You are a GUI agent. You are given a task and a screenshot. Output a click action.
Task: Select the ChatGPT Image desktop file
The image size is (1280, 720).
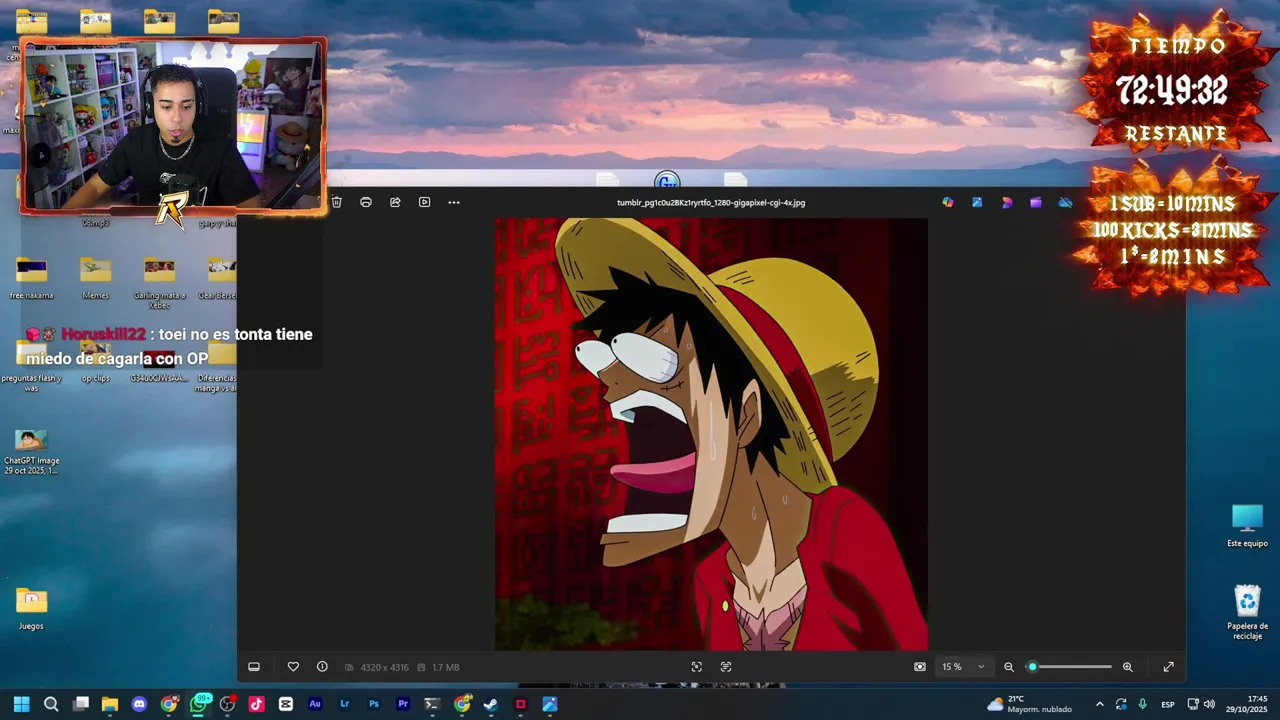(x=31, y=451)
